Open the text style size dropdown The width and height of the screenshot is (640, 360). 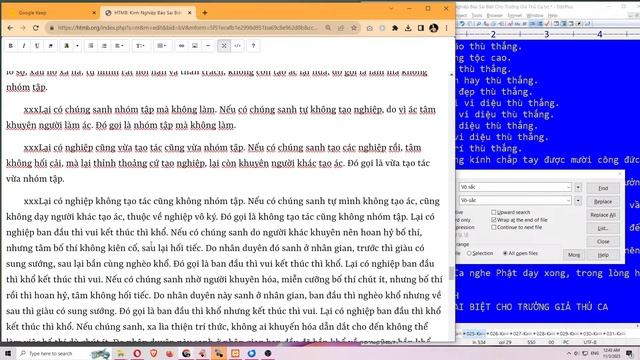140,46
